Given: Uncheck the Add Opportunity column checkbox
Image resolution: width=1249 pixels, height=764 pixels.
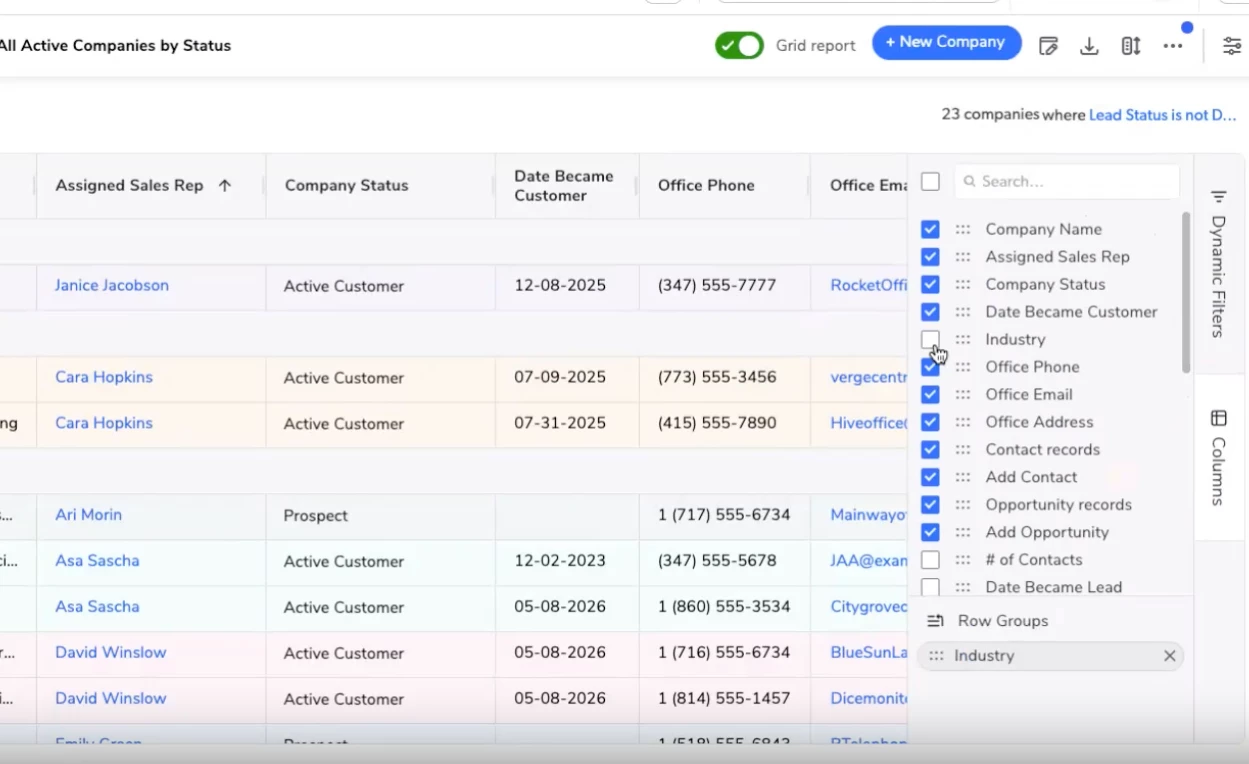Looking at the screenshot, I should [930, 532].
